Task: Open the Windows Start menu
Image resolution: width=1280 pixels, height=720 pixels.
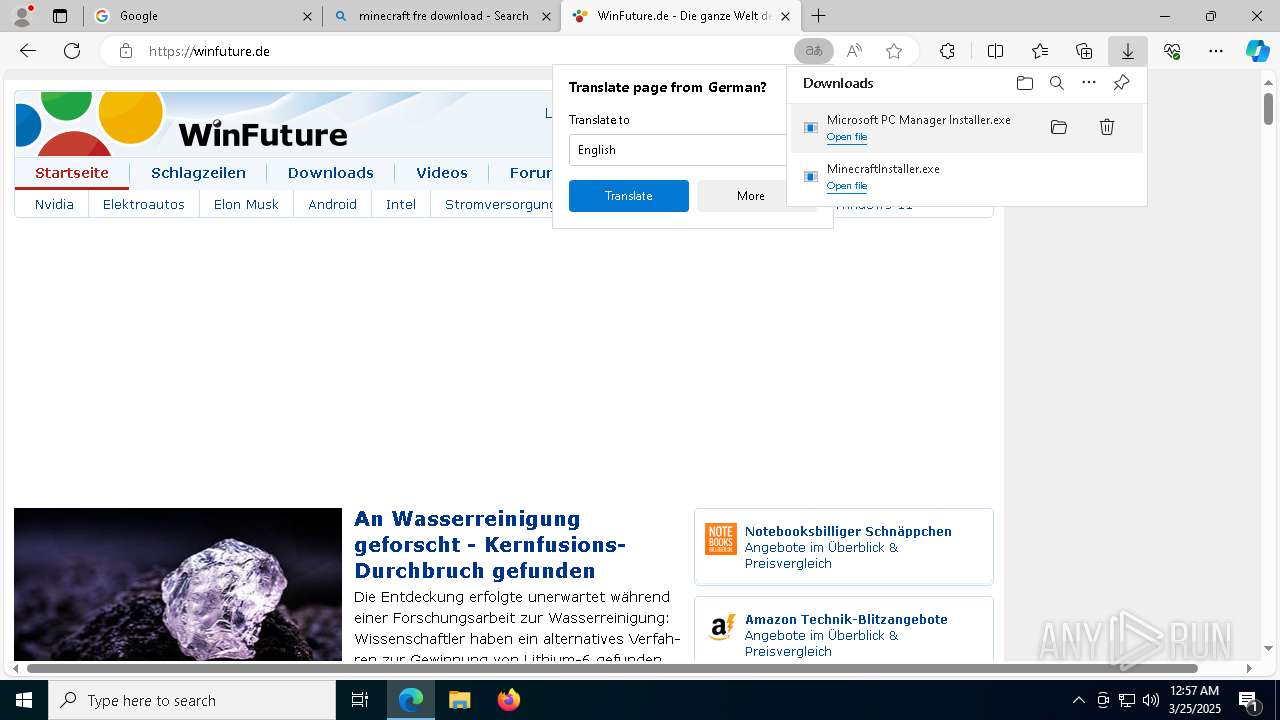Action: coord(24,700)
